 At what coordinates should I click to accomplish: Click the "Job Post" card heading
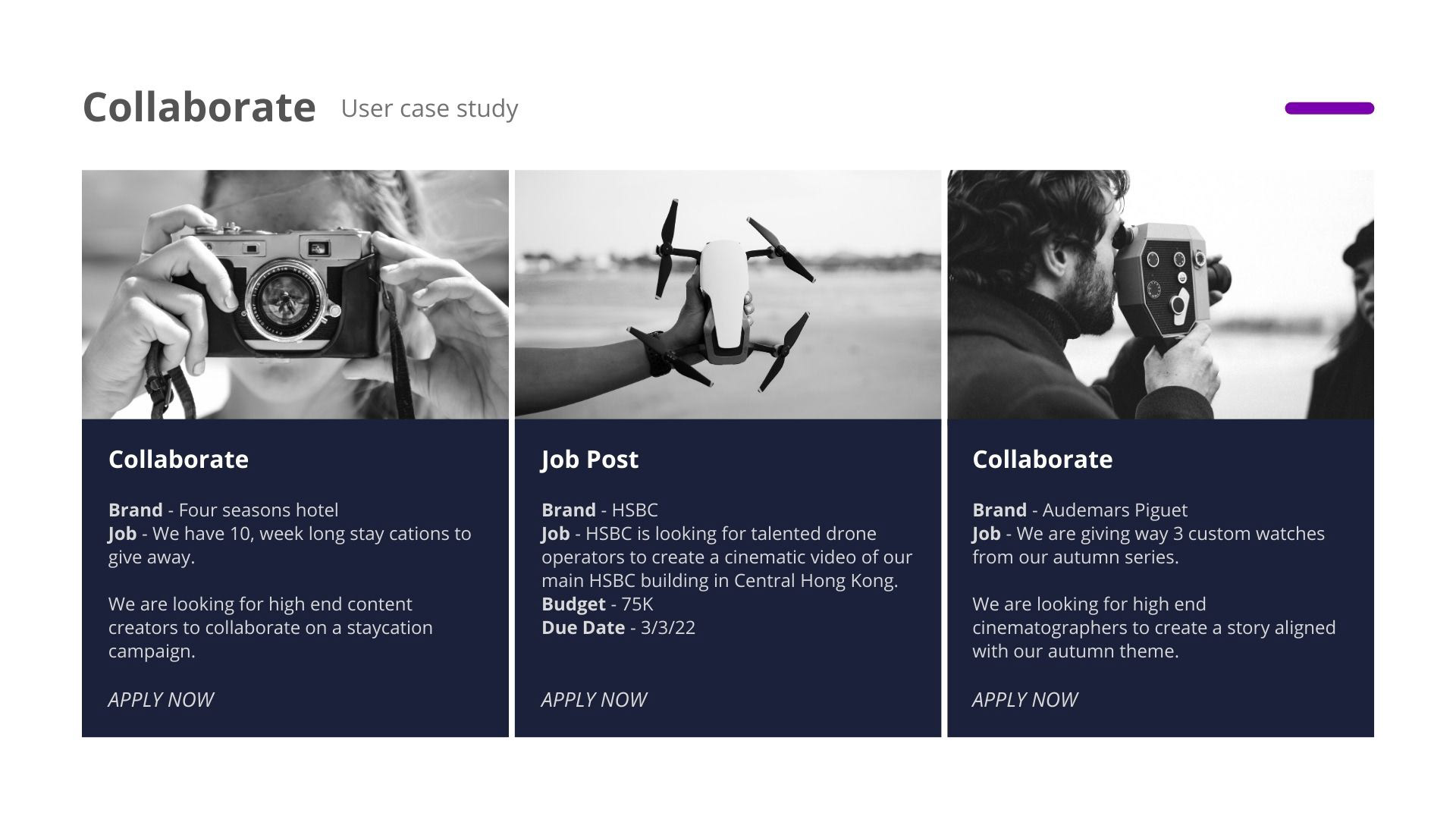pos(589,460)
